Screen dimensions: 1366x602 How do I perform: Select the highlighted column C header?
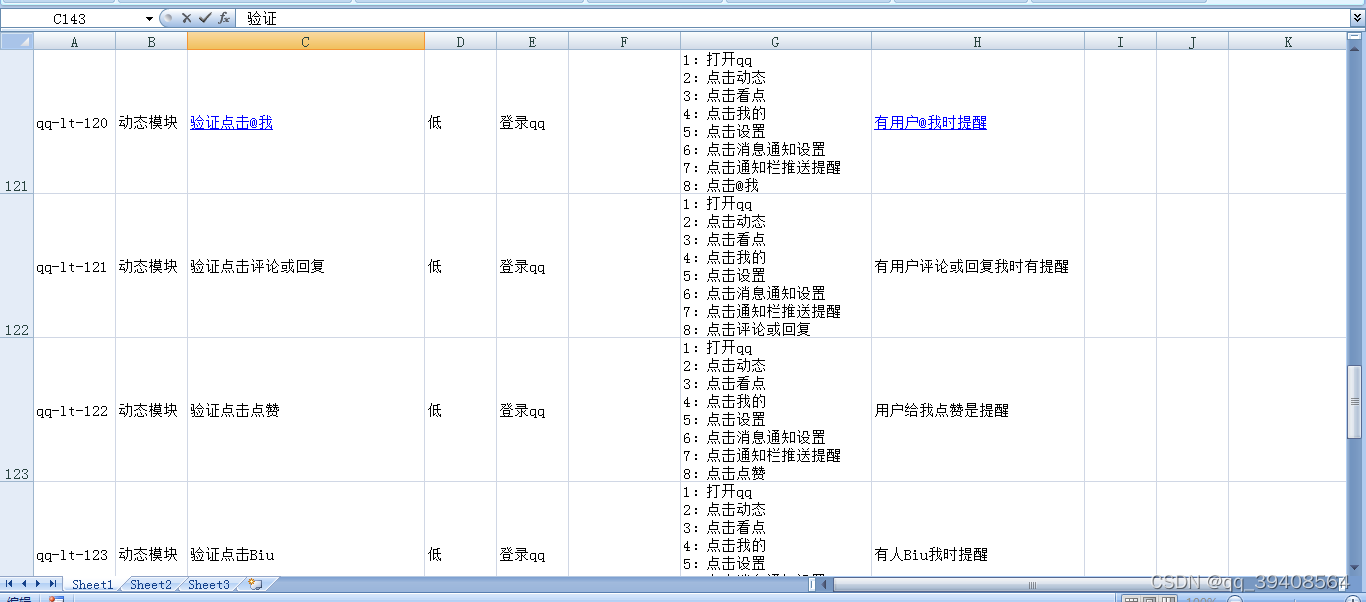coord(306,41)
